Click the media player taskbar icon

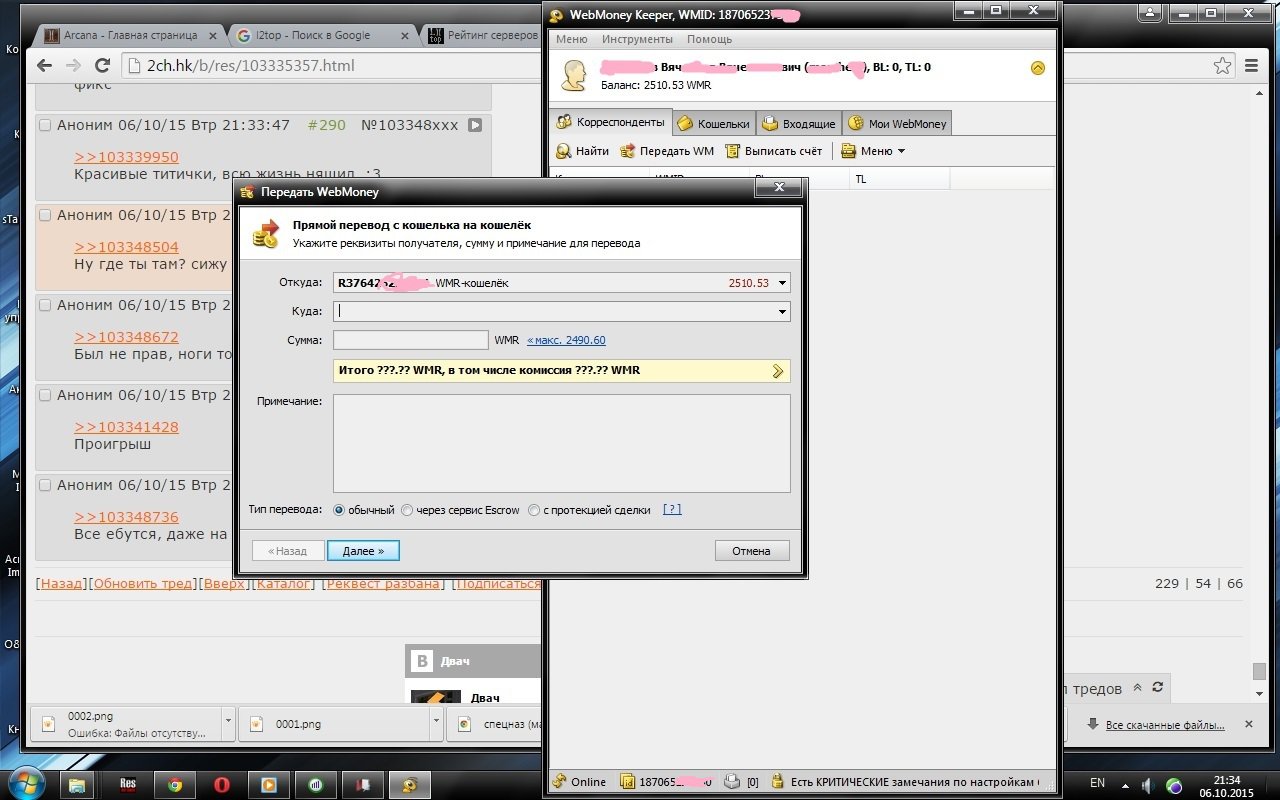point(269,784)
